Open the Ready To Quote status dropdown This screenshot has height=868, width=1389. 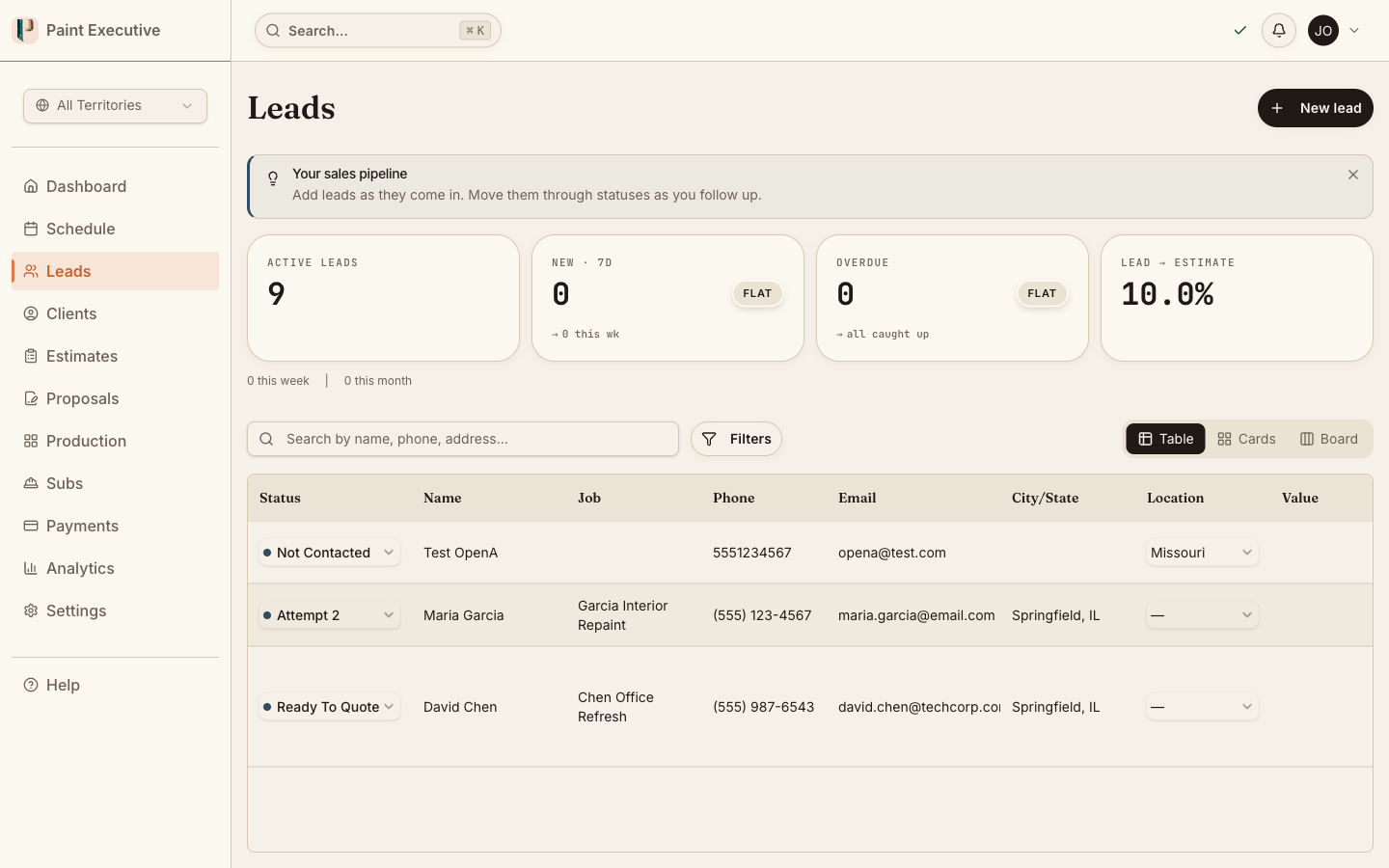click(x=329, y=707)
